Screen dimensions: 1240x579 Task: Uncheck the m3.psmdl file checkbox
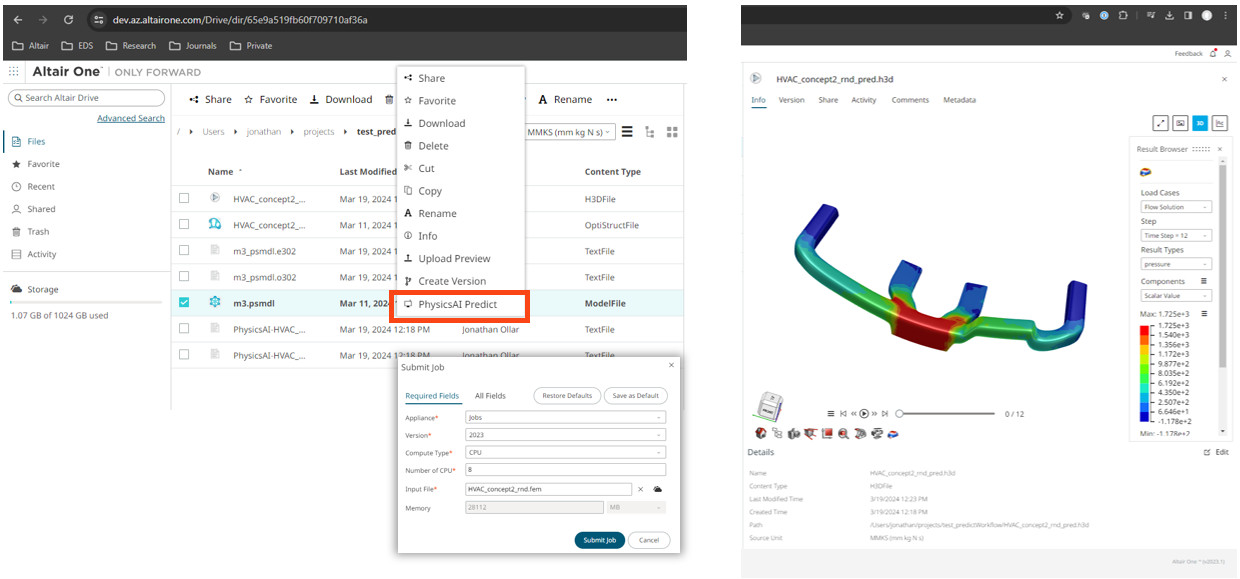tap(184, 303)
